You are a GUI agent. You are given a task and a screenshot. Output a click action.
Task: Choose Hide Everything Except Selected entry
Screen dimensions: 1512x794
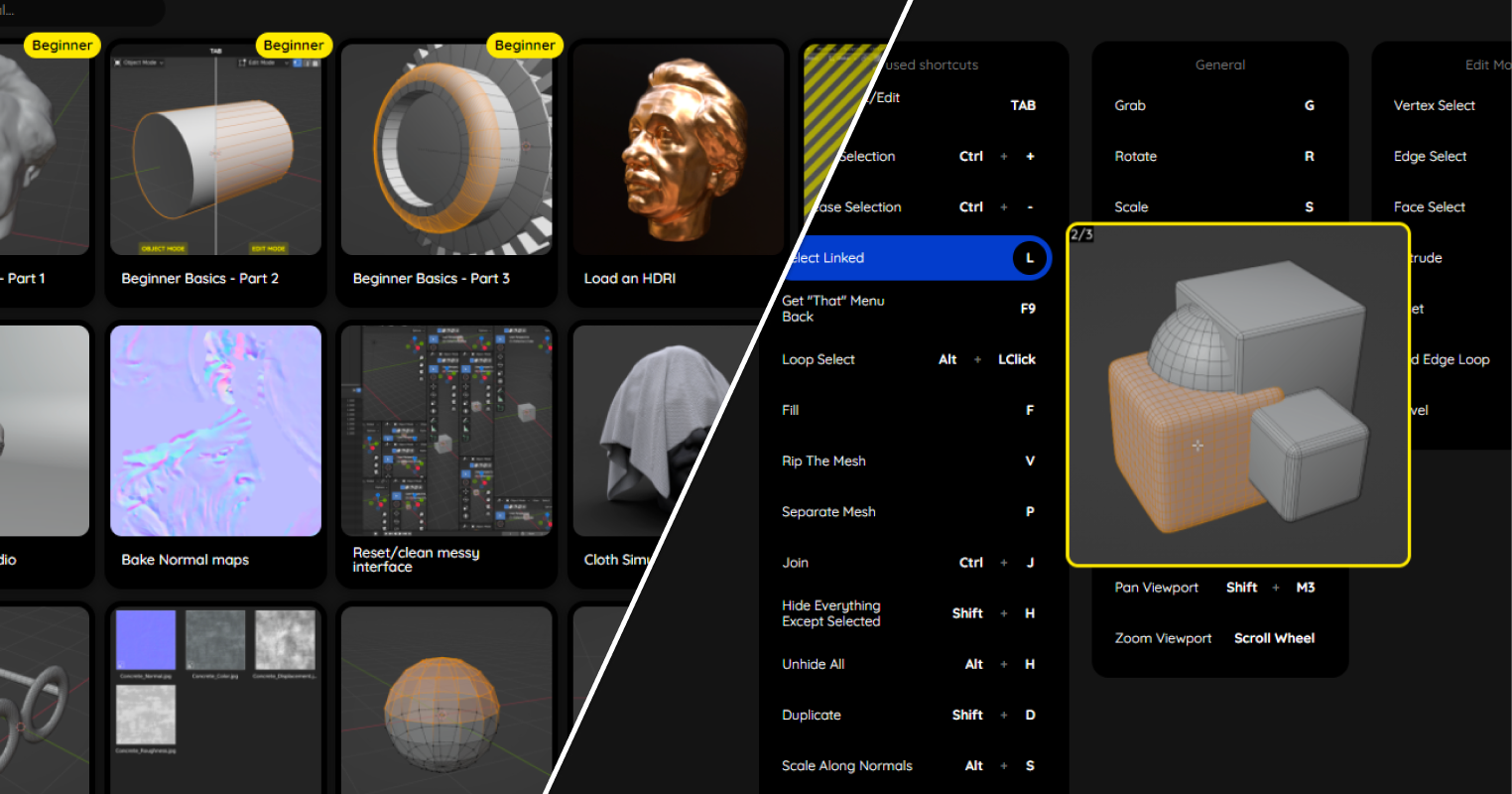coord(830,613)
